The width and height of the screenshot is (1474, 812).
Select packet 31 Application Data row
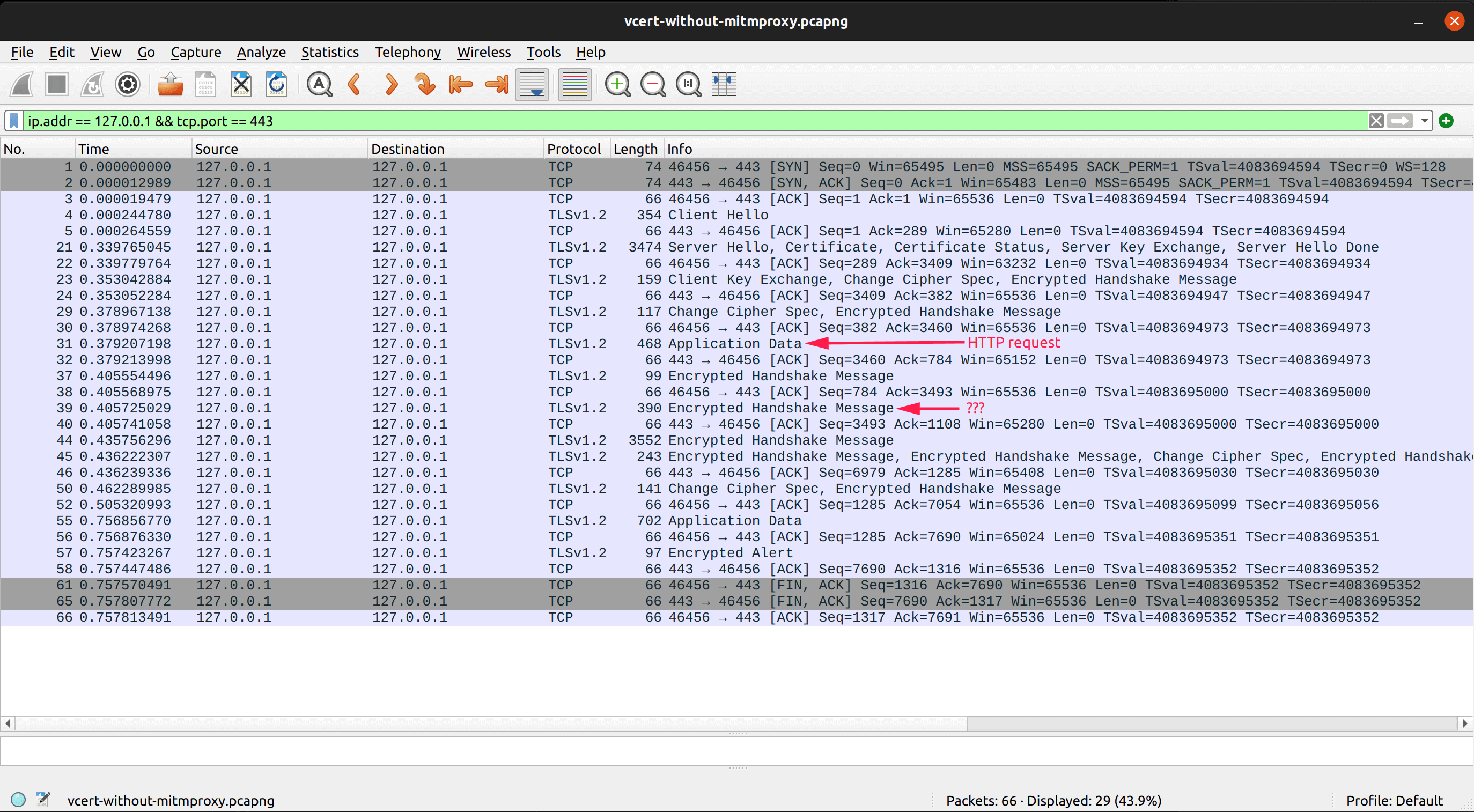click(737, 344)
